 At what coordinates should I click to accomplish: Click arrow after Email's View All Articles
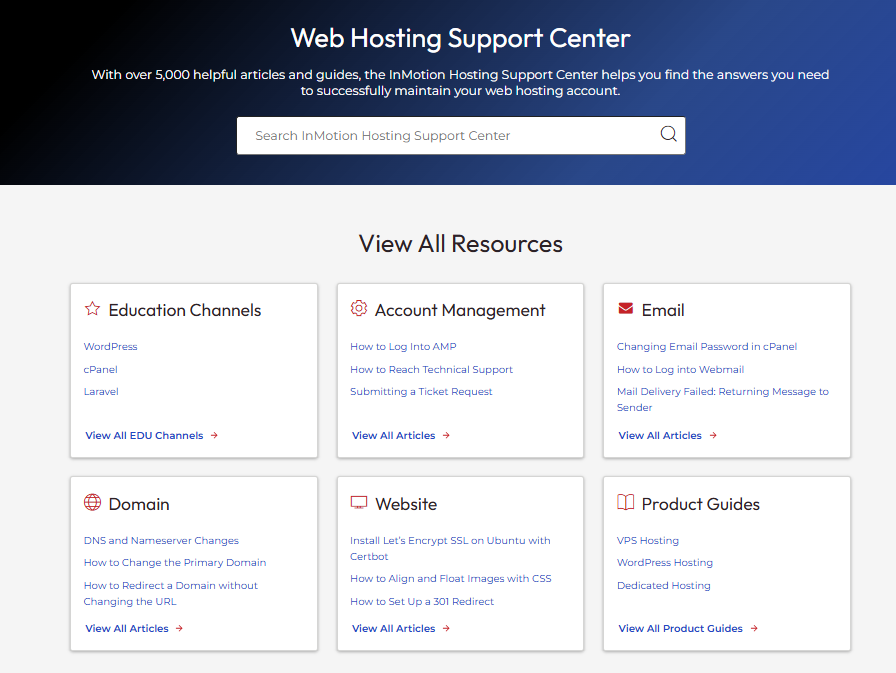tap(713, 435)
